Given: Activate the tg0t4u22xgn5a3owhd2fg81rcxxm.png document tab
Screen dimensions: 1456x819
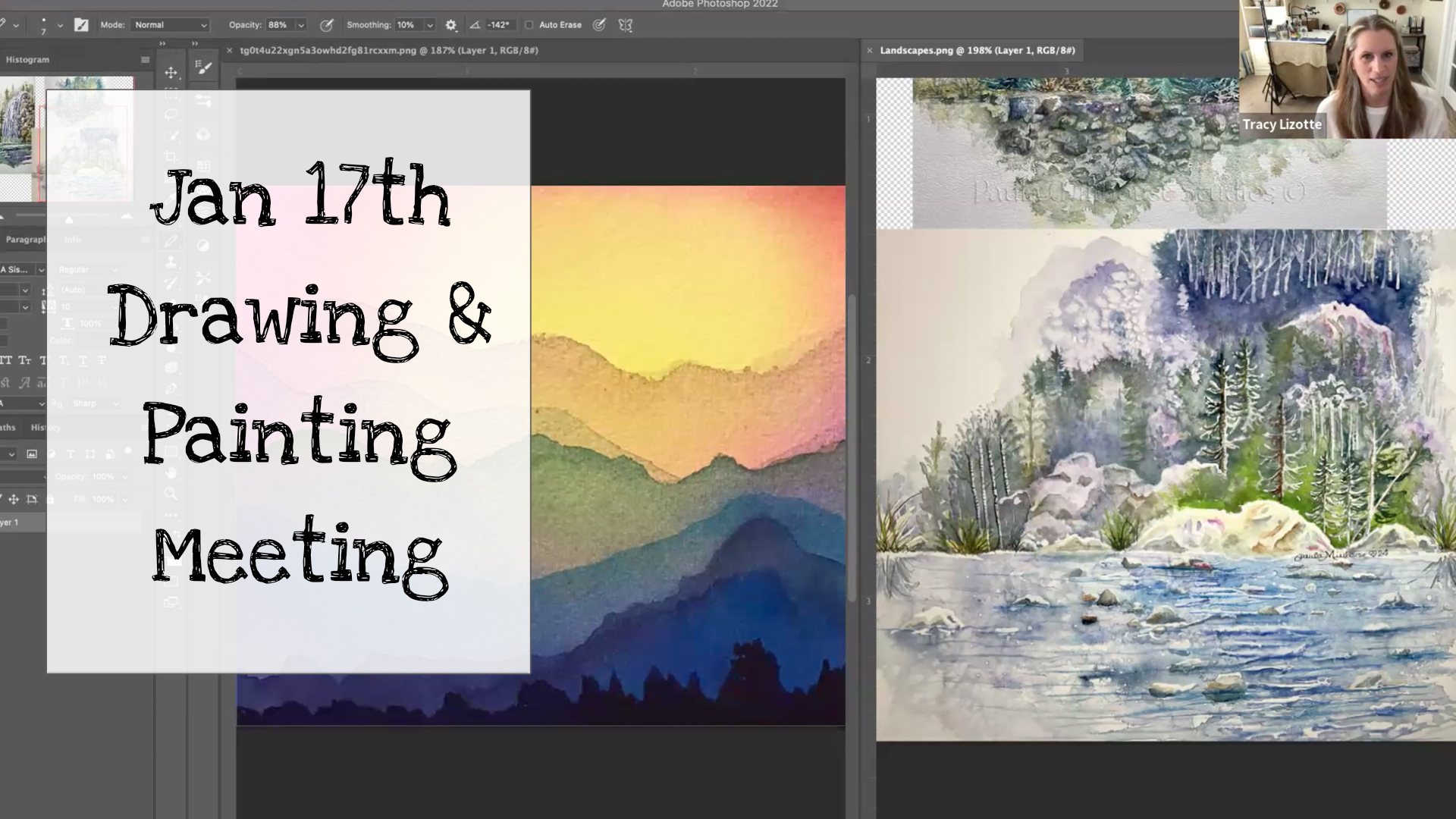Looking at the screenshot, I should pos(389,51).
